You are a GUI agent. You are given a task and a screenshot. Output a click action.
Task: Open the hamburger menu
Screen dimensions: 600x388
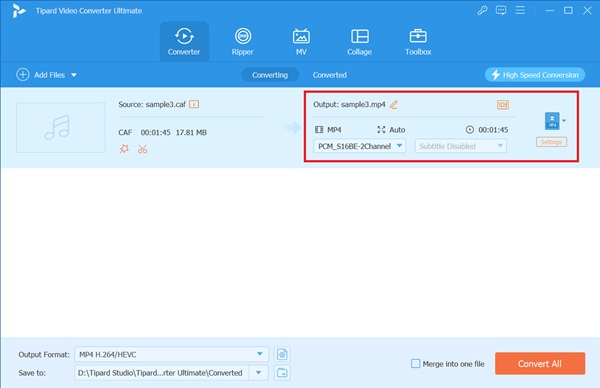[520, 10]
